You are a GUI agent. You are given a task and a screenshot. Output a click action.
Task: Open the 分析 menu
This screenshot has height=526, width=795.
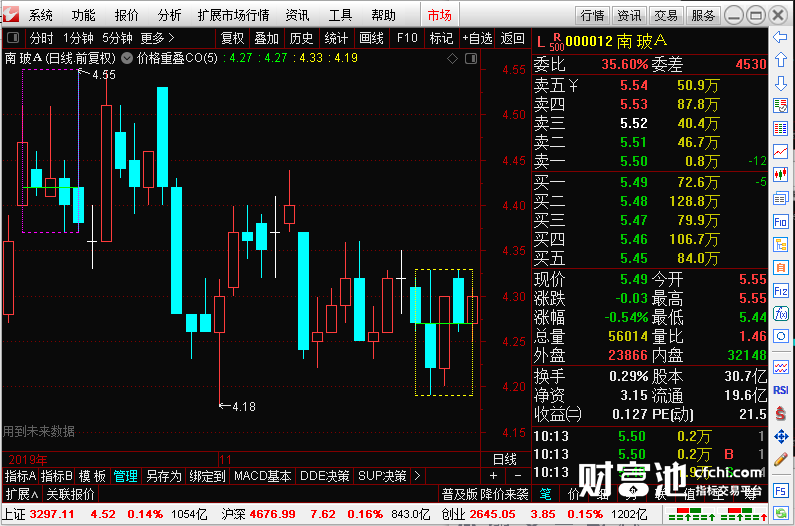169,15
